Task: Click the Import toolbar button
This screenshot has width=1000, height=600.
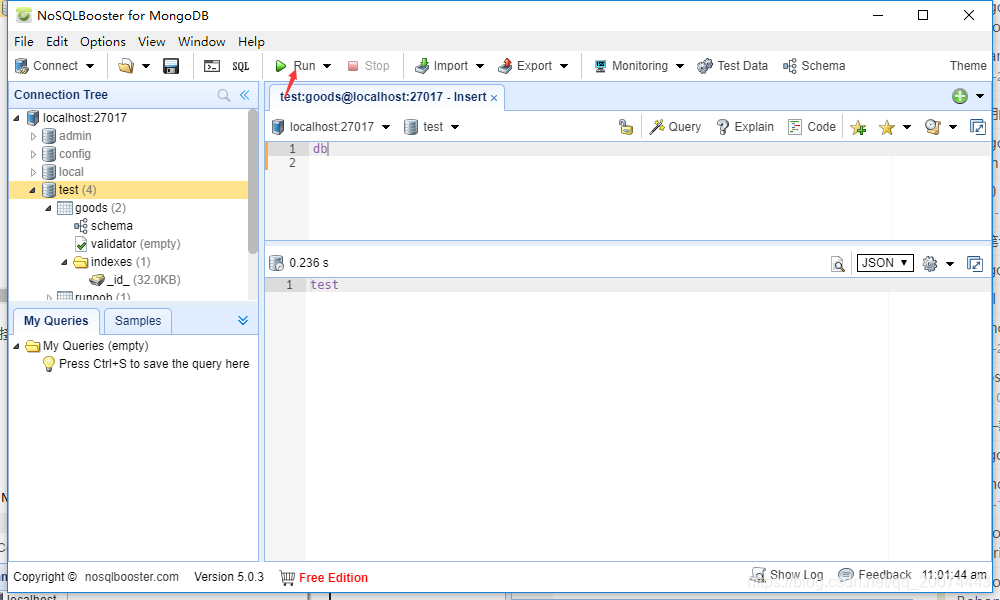Action: pyautogui.click(x=441, y=66)
